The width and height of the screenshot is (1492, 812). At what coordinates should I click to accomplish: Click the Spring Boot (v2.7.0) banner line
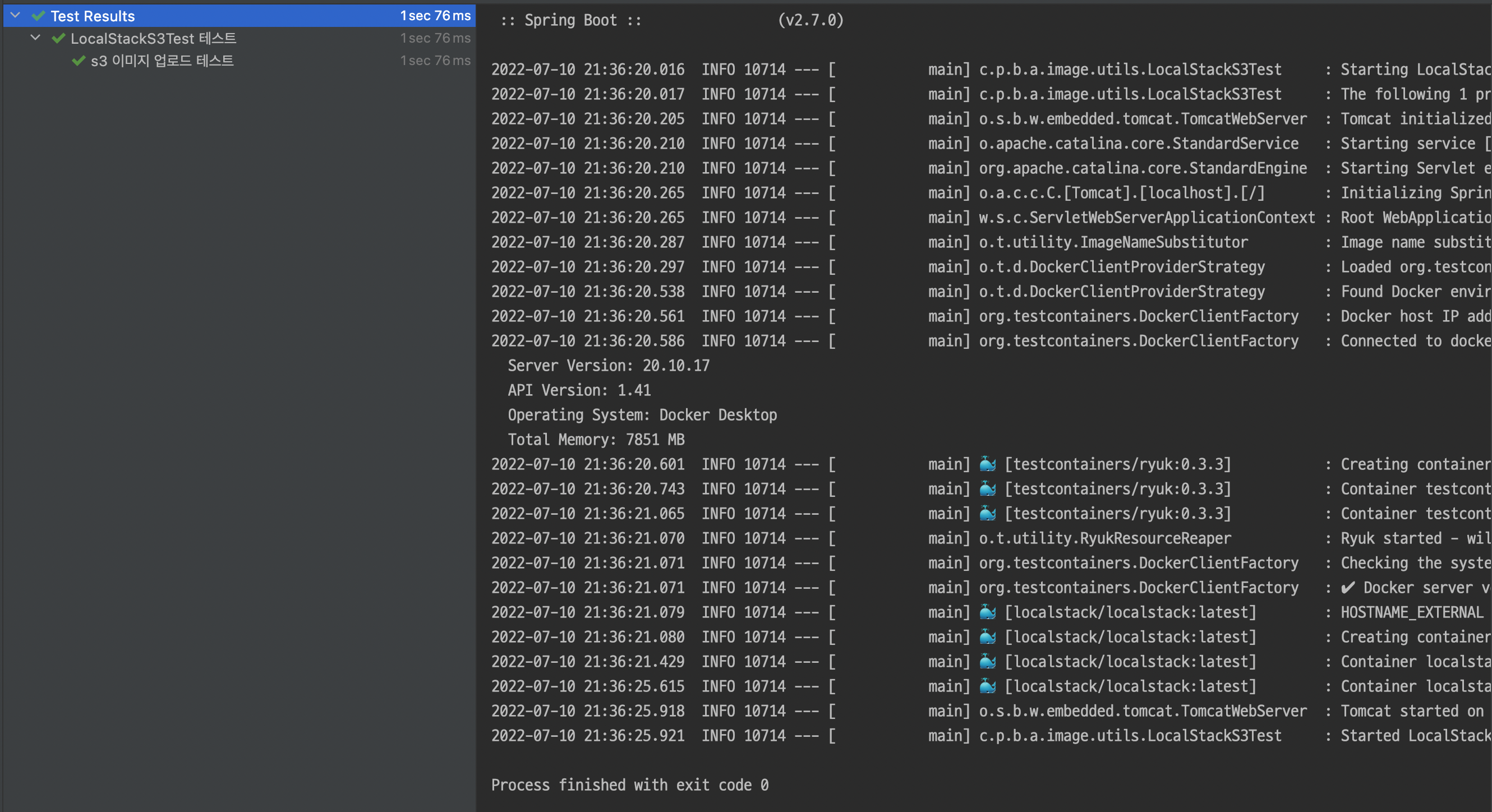click(x=672, y=20)
